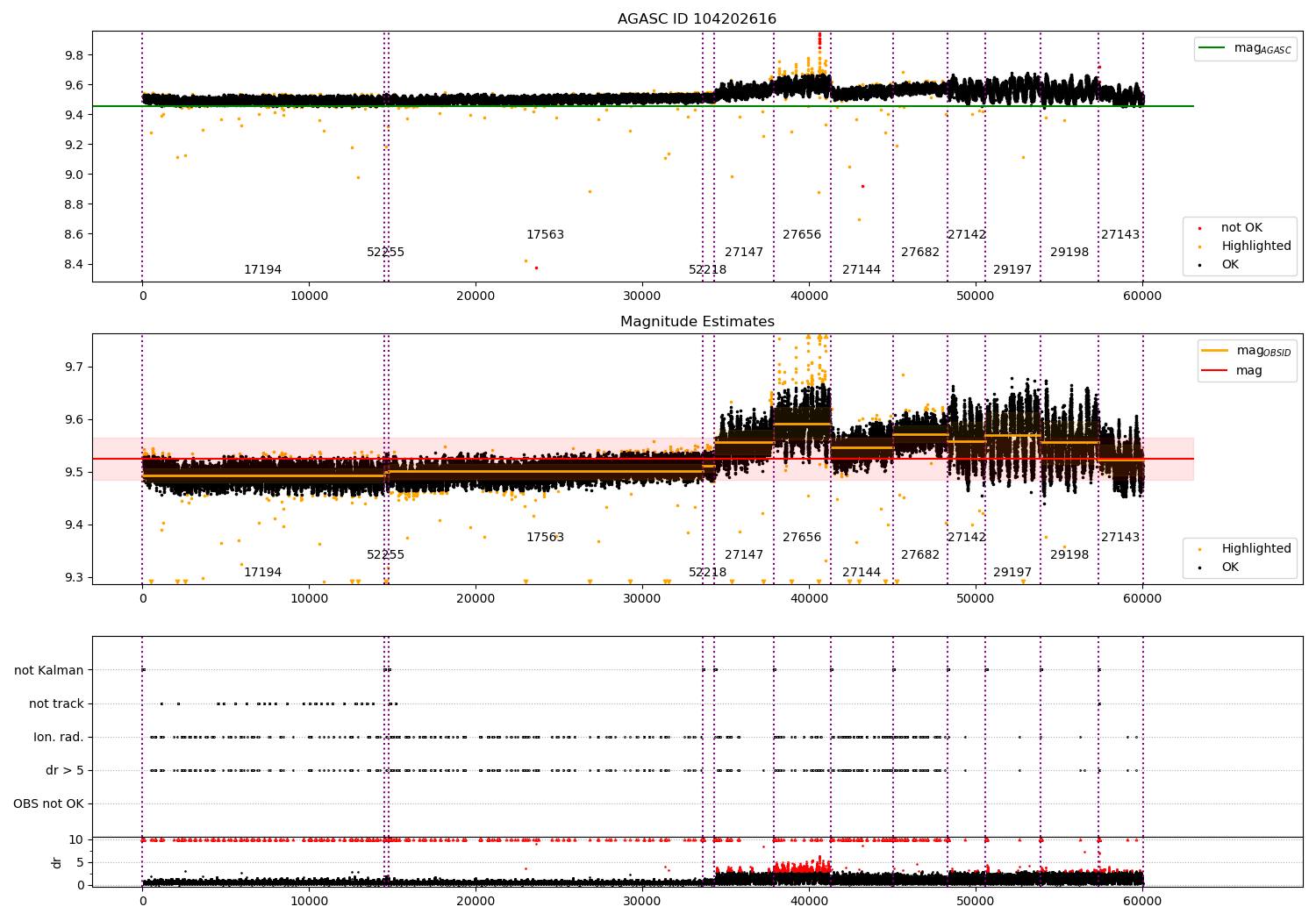Click obsid label 27144 in the Magnitude Estimates plot
Screen dimensions: 1316x921
[x=862, y=573]
